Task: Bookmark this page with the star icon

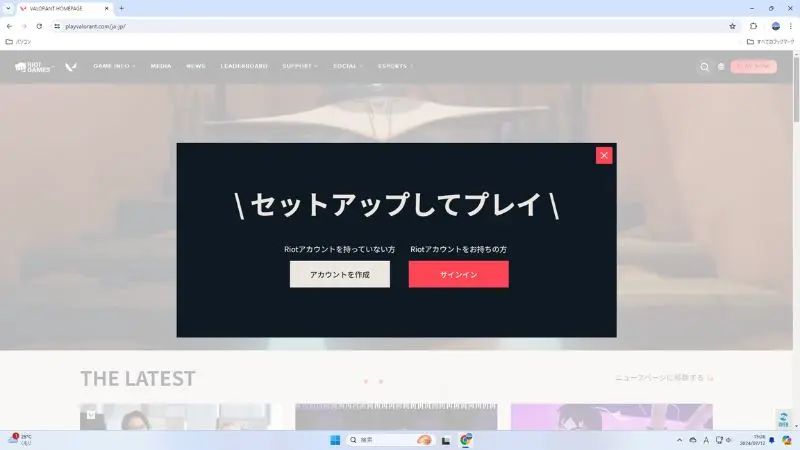Action: tap(732, 26)
